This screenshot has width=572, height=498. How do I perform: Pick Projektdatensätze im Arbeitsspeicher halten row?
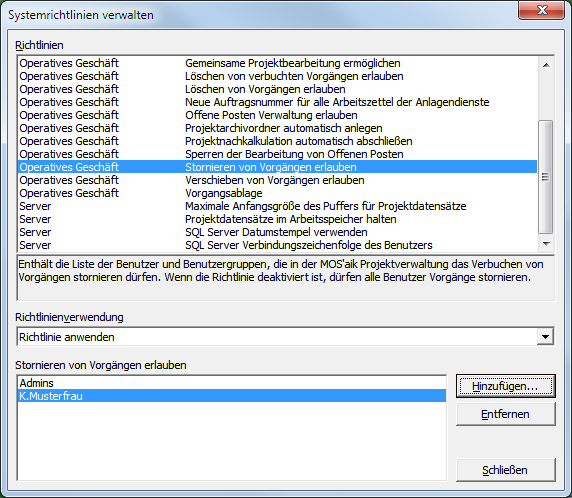coord(277,219)
